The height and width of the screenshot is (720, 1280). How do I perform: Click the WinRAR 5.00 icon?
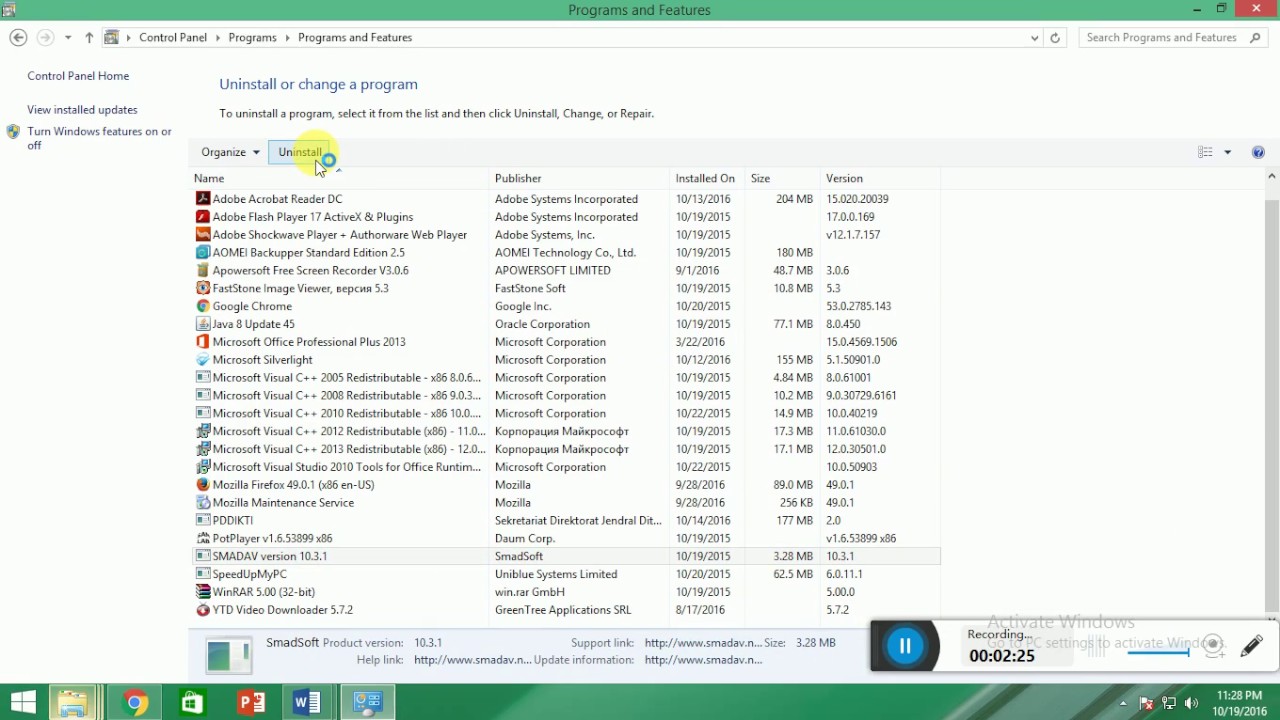(x=203, y=592)
